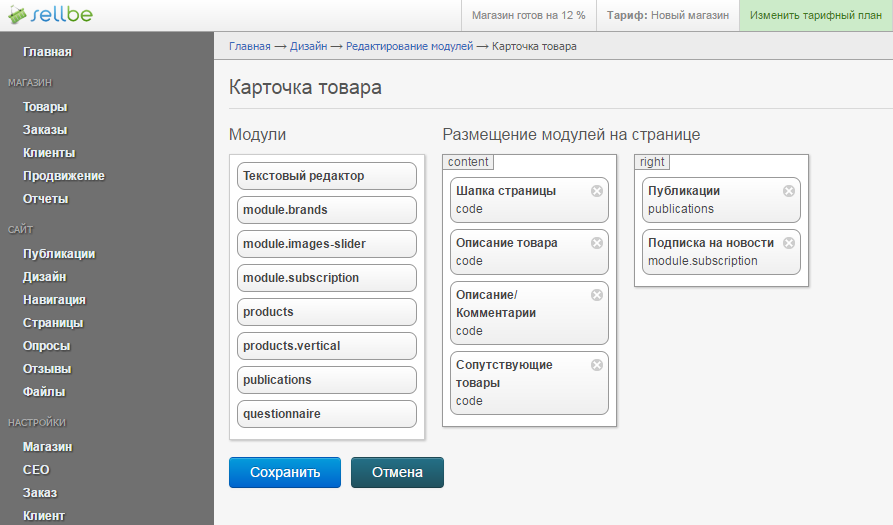The image size is (893, 525).
Task: Click Тариф: Новый магазин indicator
Action: click(x=667, y=15)
